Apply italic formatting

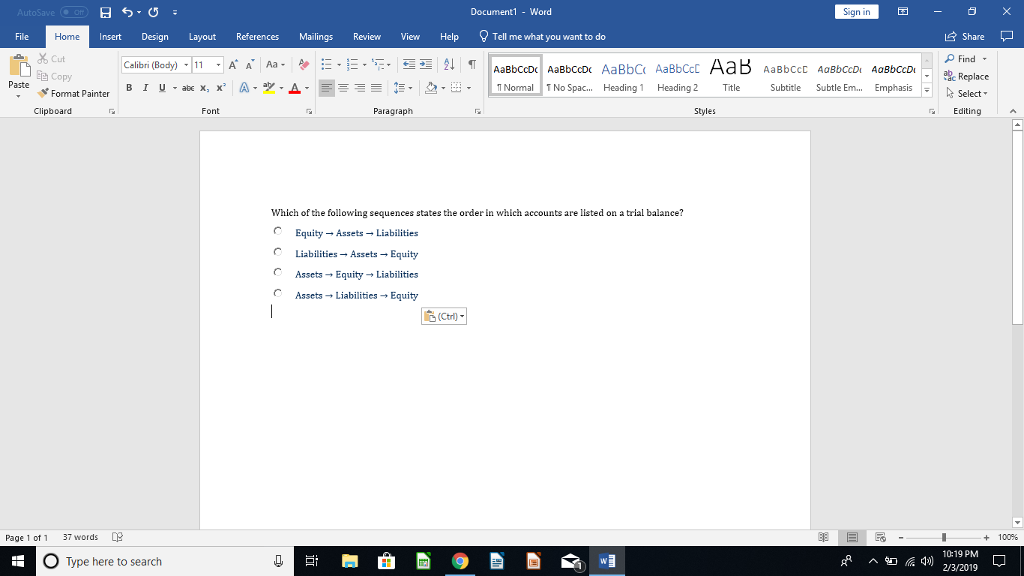pyautogui.click(x=143, y=88)
